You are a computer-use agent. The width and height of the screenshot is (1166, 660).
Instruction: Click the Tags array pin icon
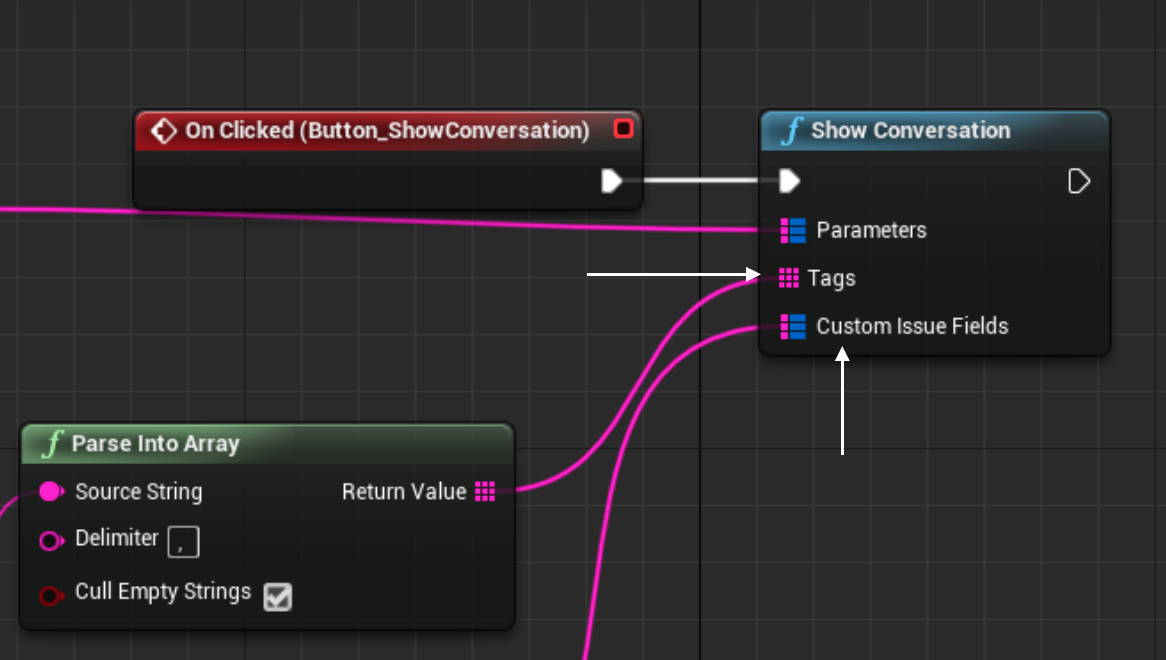[x=789, y=278]
